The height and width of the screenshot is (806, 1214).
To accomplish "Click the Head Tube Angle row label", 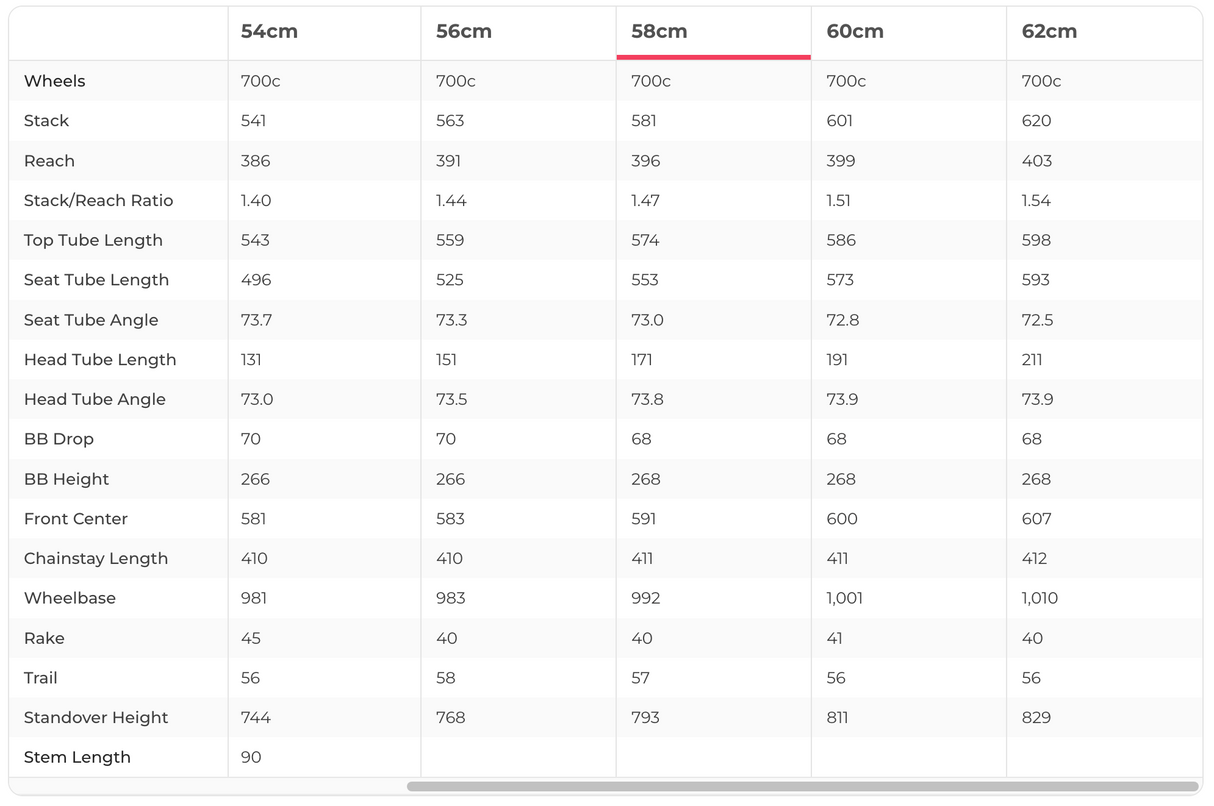I will [x=95, y=399].
